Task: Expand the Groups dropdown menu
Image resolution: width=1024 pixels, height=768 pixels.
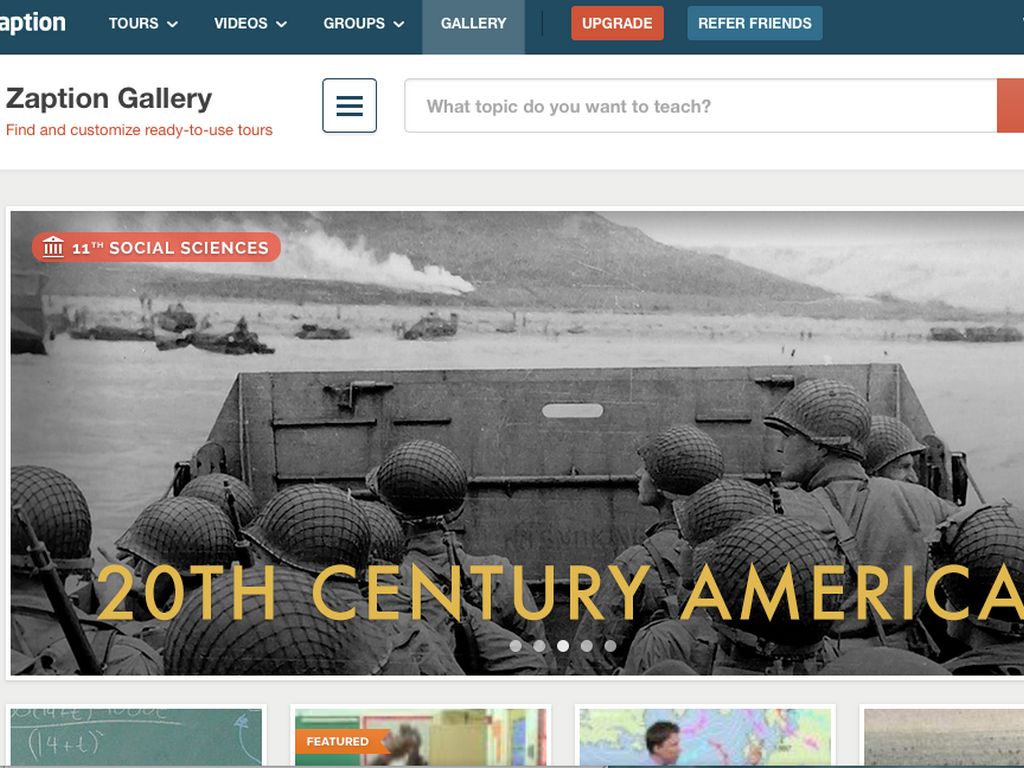Action: click(364, 24)
